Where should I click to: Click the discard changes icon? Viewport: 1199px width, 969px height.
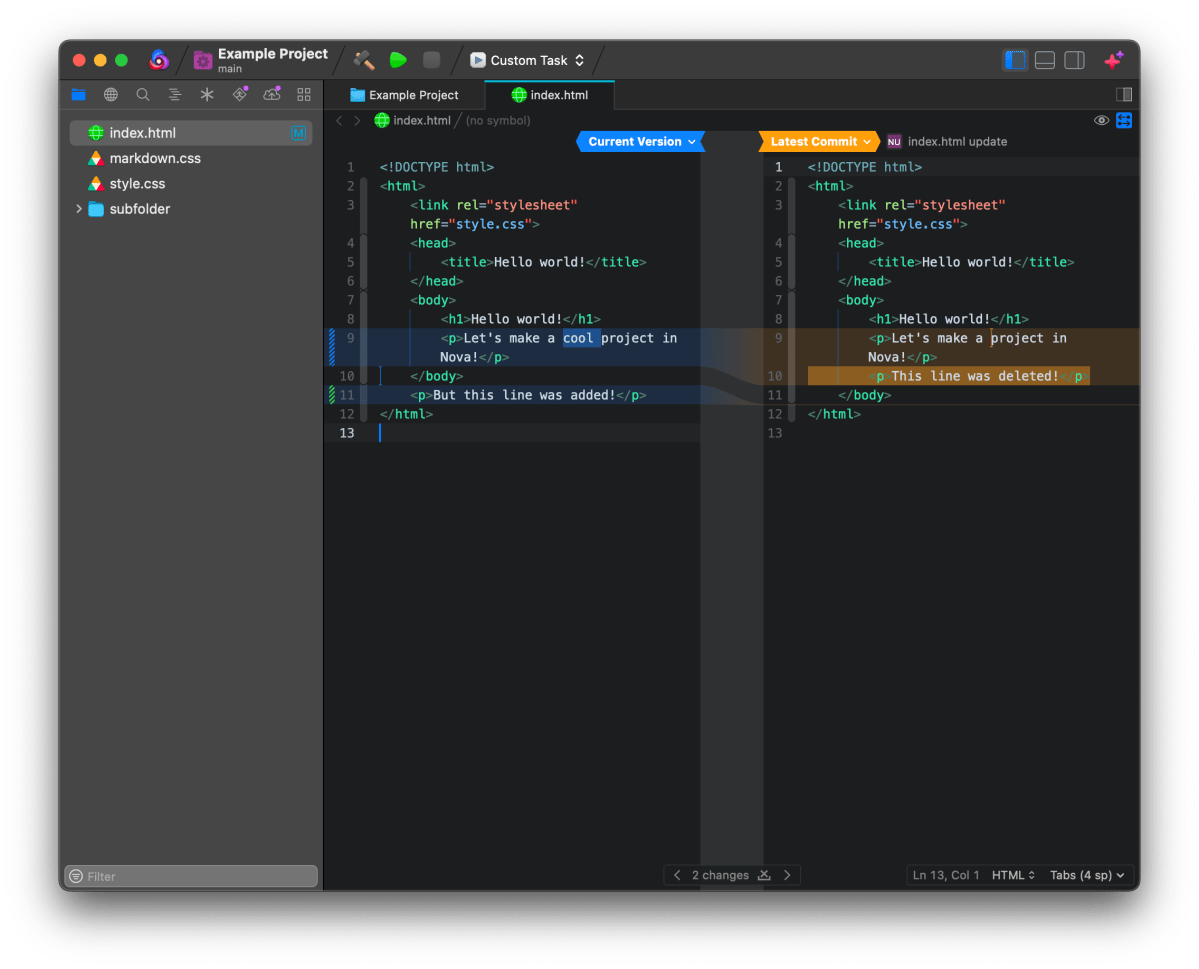click(x=764, y=875)
